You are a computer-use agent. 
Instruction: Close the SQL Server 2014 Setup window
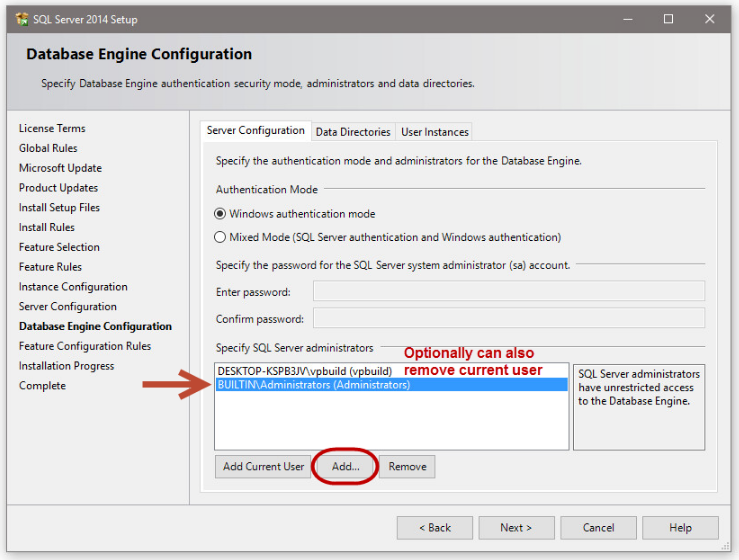710,19
